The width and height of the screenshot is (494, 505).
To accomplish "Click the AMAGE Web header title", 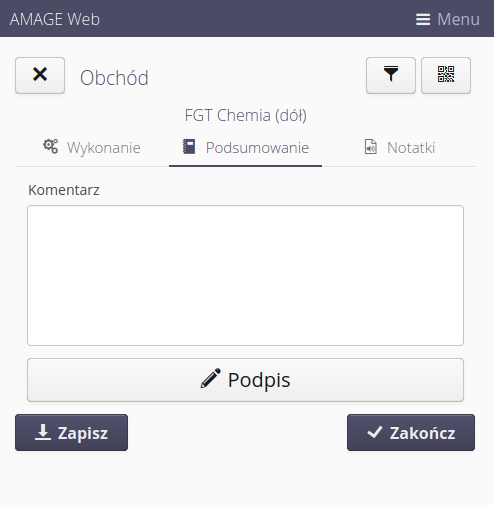I will 55,19.
